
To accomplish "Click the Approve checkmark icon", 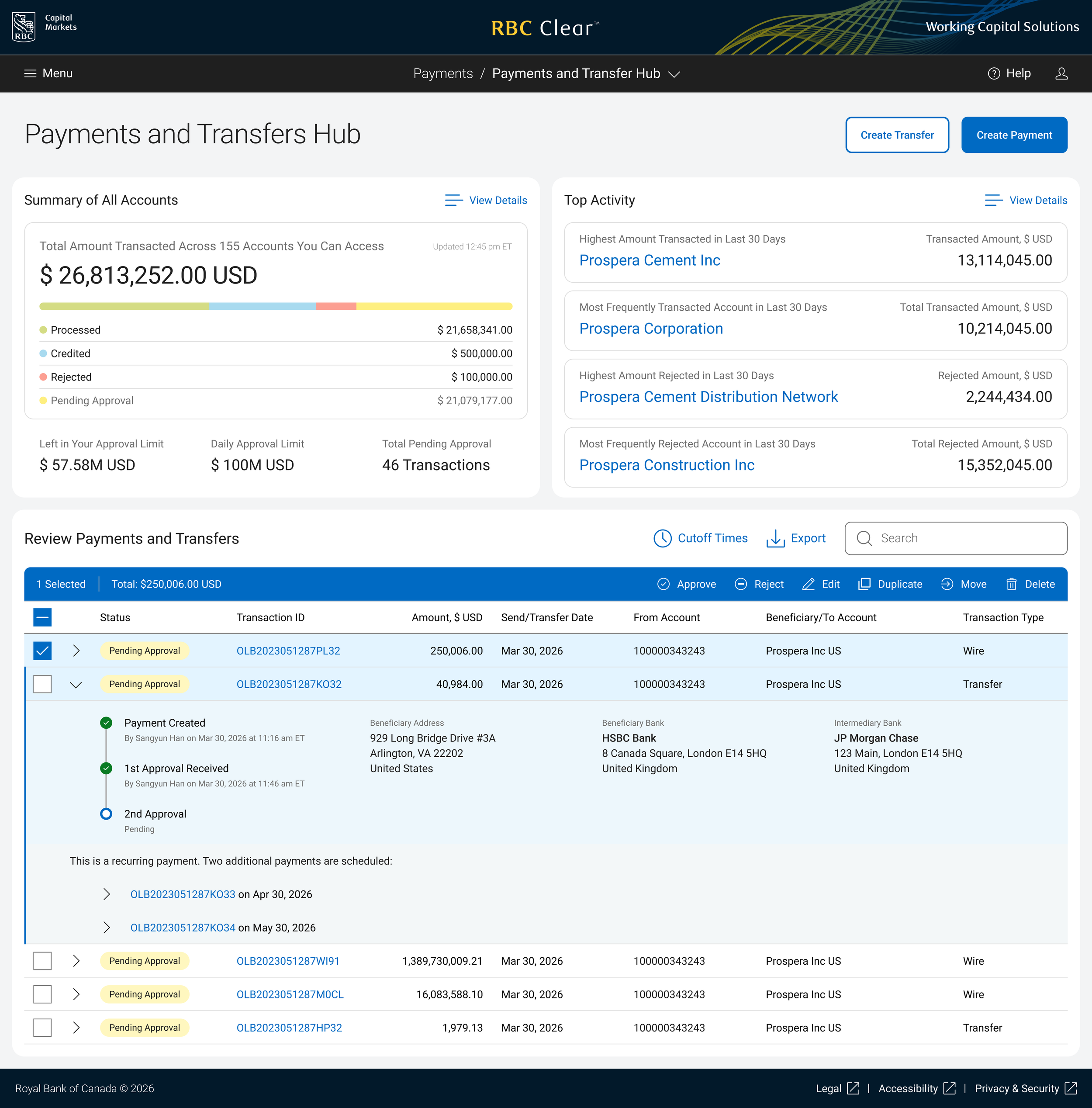I will [663, 584].
